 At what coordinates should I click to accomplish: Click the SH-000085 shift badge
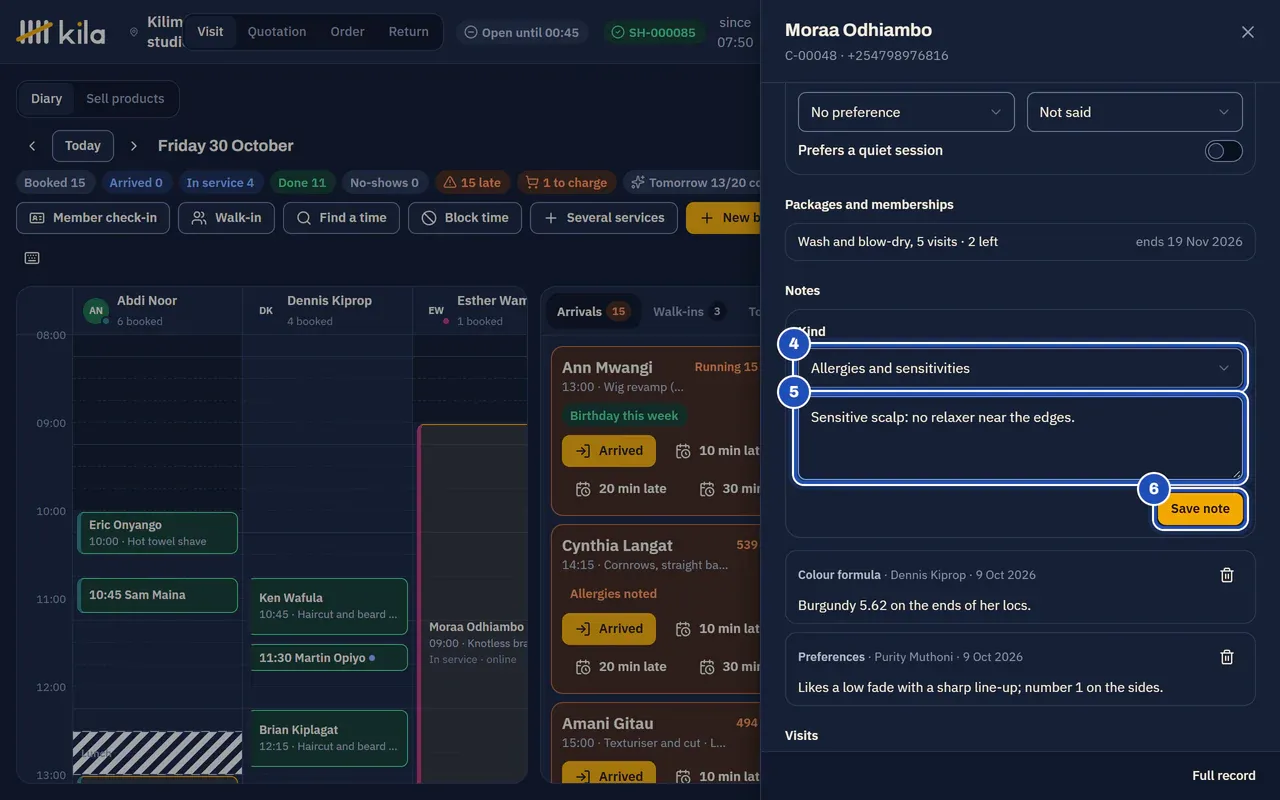653,32
